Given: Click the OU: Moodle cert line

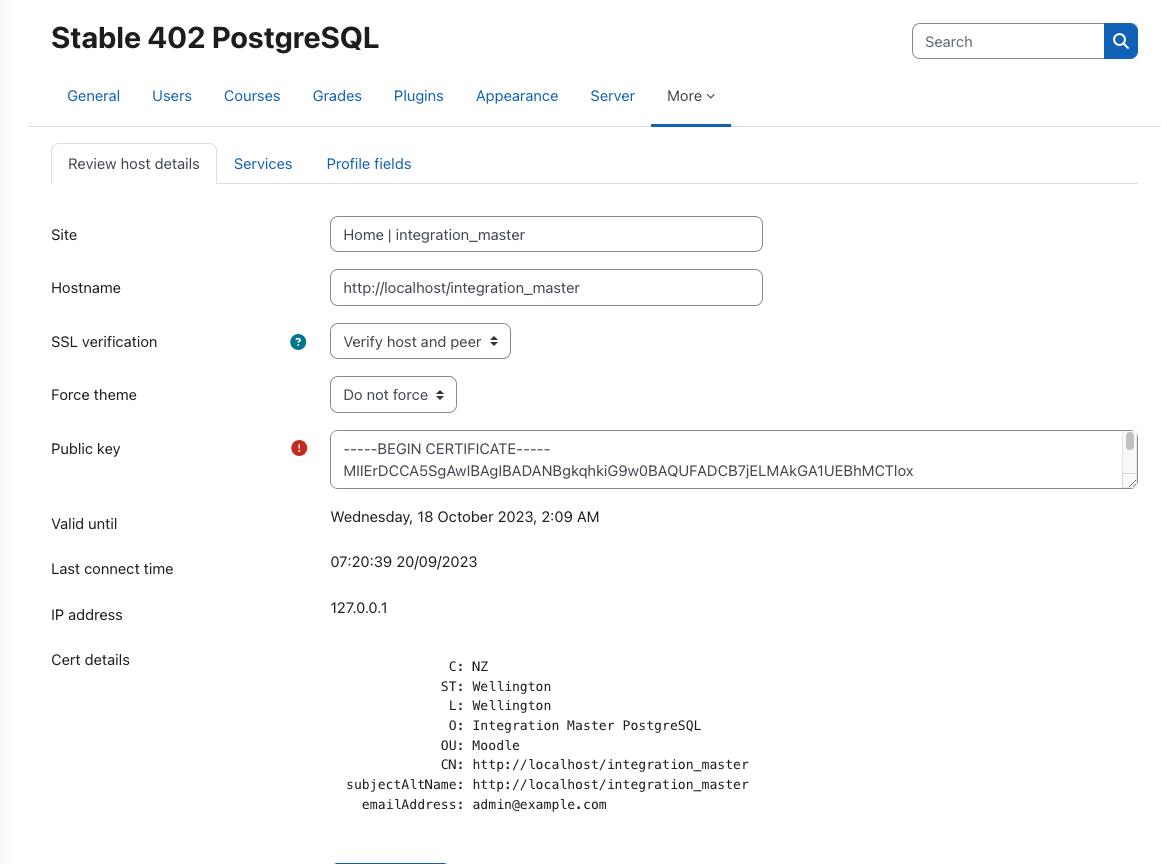Looking at the screenshot, I should 480,746.
